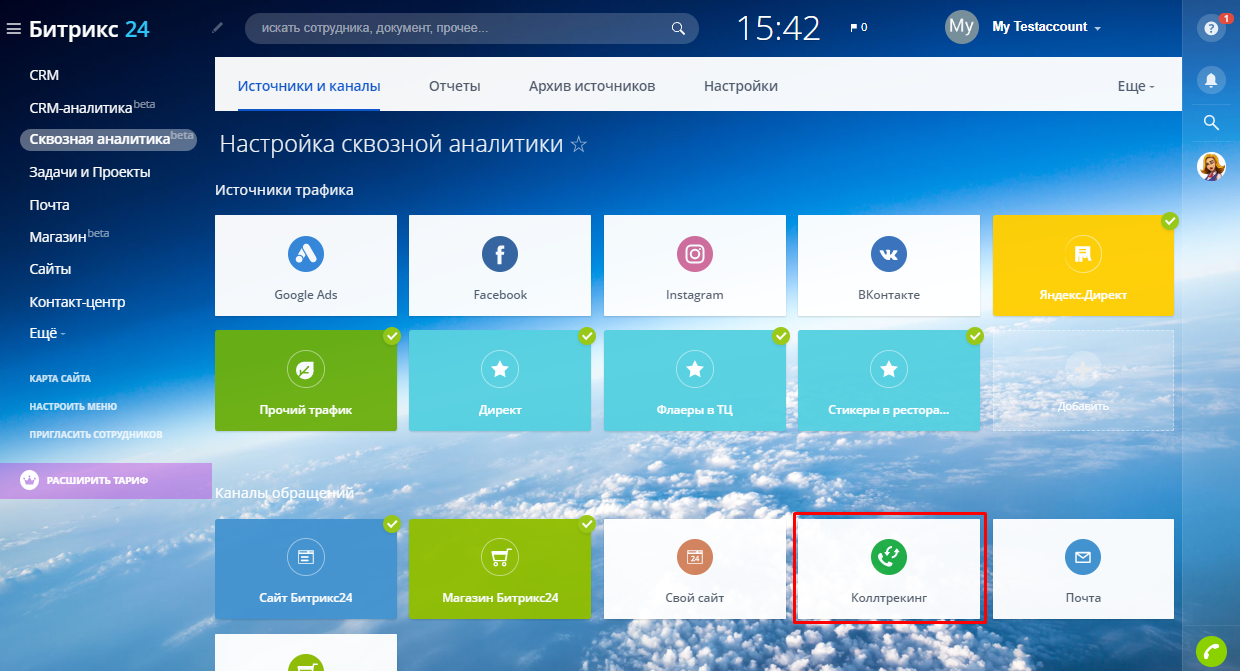Click the Источники трафика section heading
1240x671 pixels.
284,189
